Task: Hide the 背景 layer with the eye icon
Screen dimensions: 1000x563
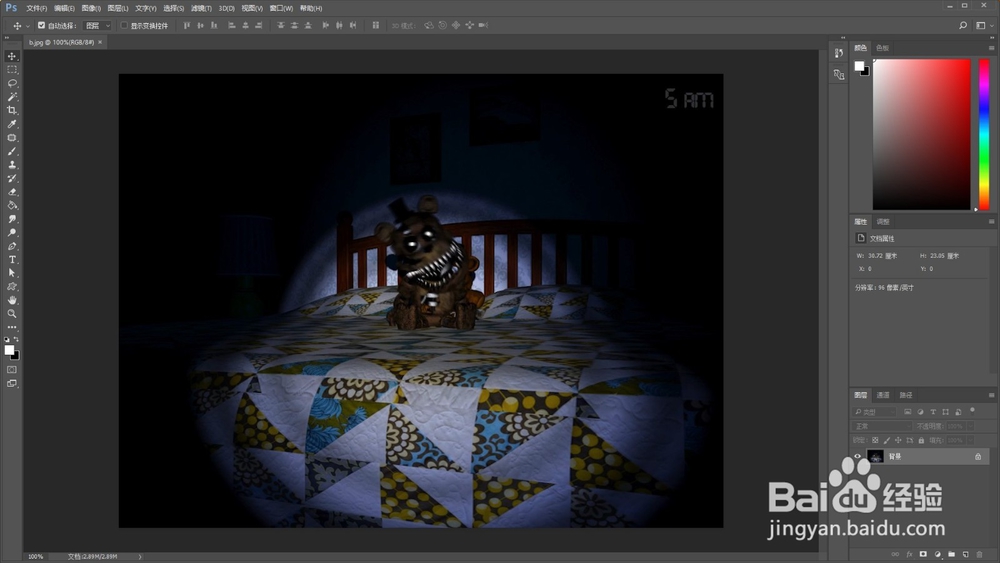Action: [x=857, y=457]
